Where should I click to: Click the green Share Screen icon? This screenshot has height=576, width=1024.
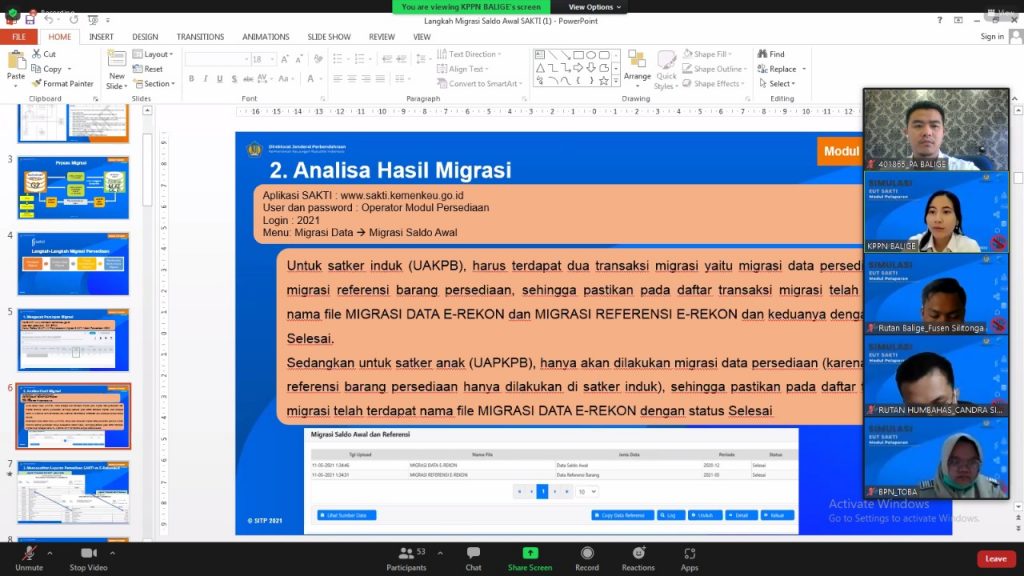click(x=530, y=554)
